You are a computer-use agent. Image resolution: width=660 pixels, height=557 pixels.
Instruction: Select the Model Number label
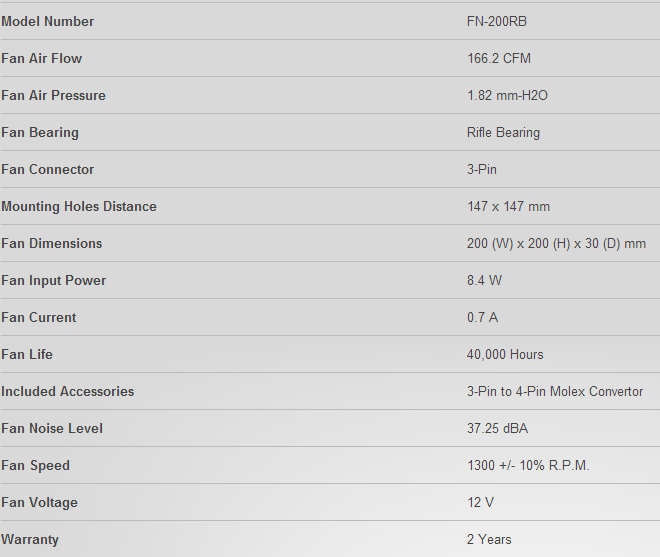pyautogui.click(x=48, y=21)
